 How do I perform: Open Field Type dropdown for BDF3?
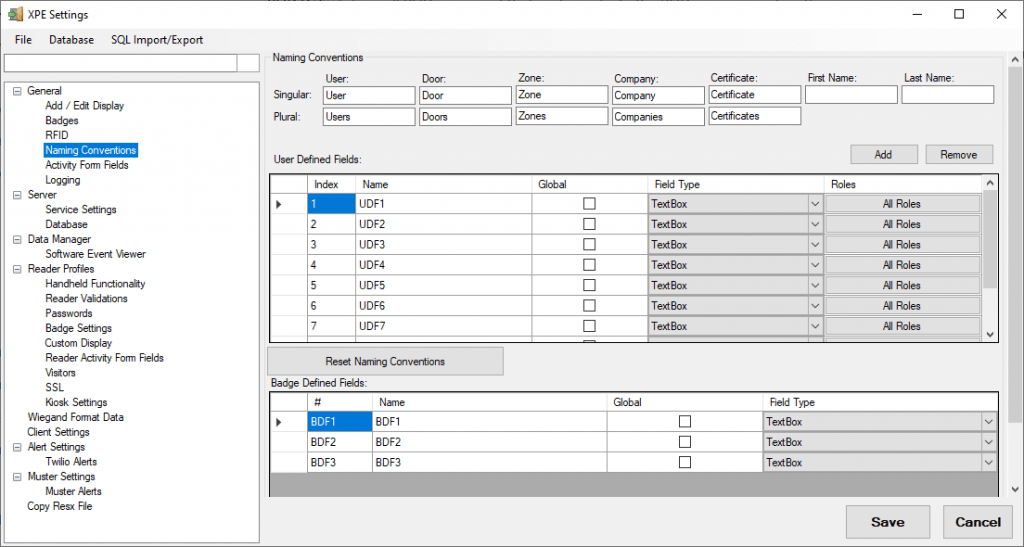click(988, 462)
